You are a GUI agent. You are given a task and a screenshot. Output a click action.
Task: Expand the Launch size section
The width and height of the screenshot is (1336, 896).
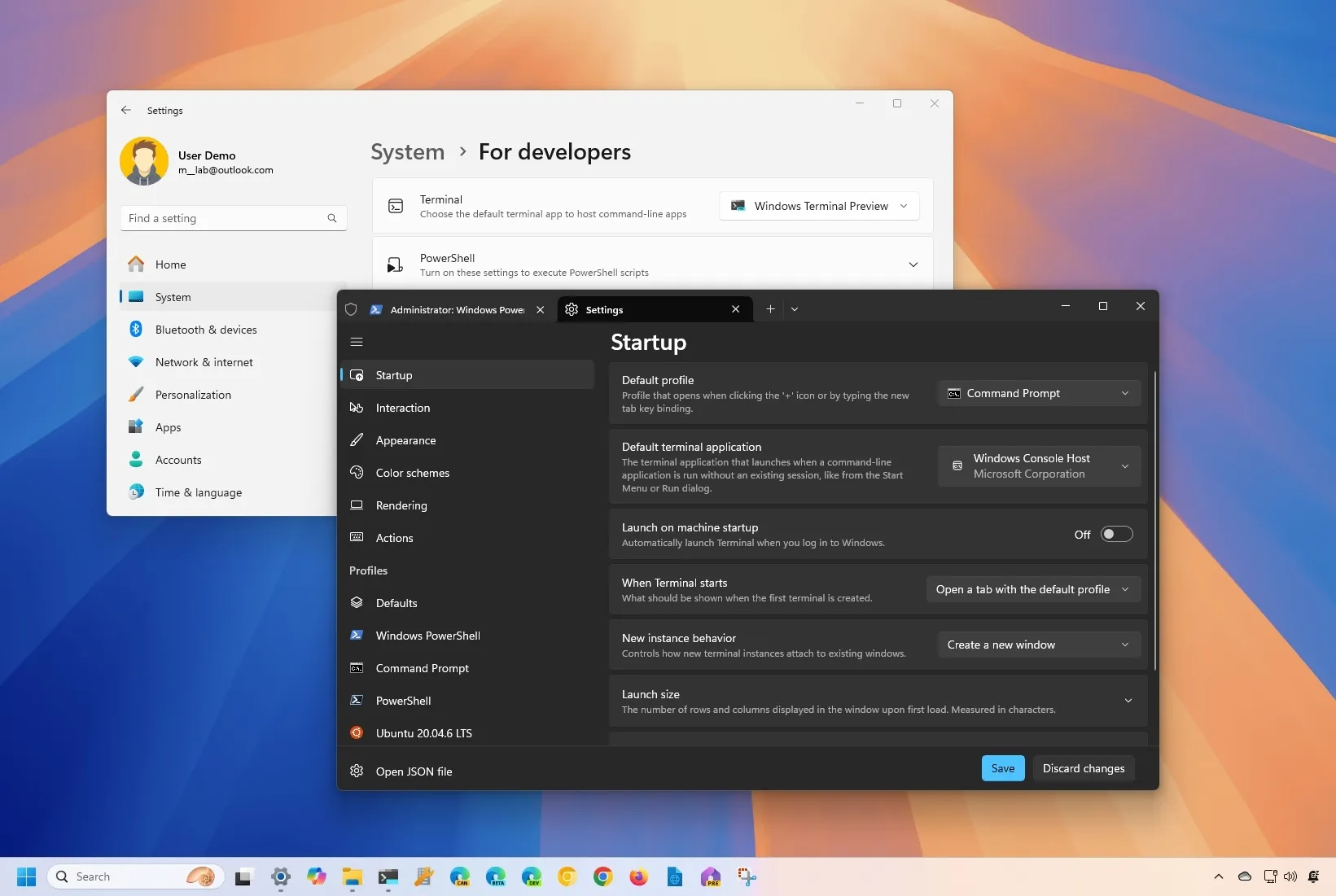click(x=878, y=701)
